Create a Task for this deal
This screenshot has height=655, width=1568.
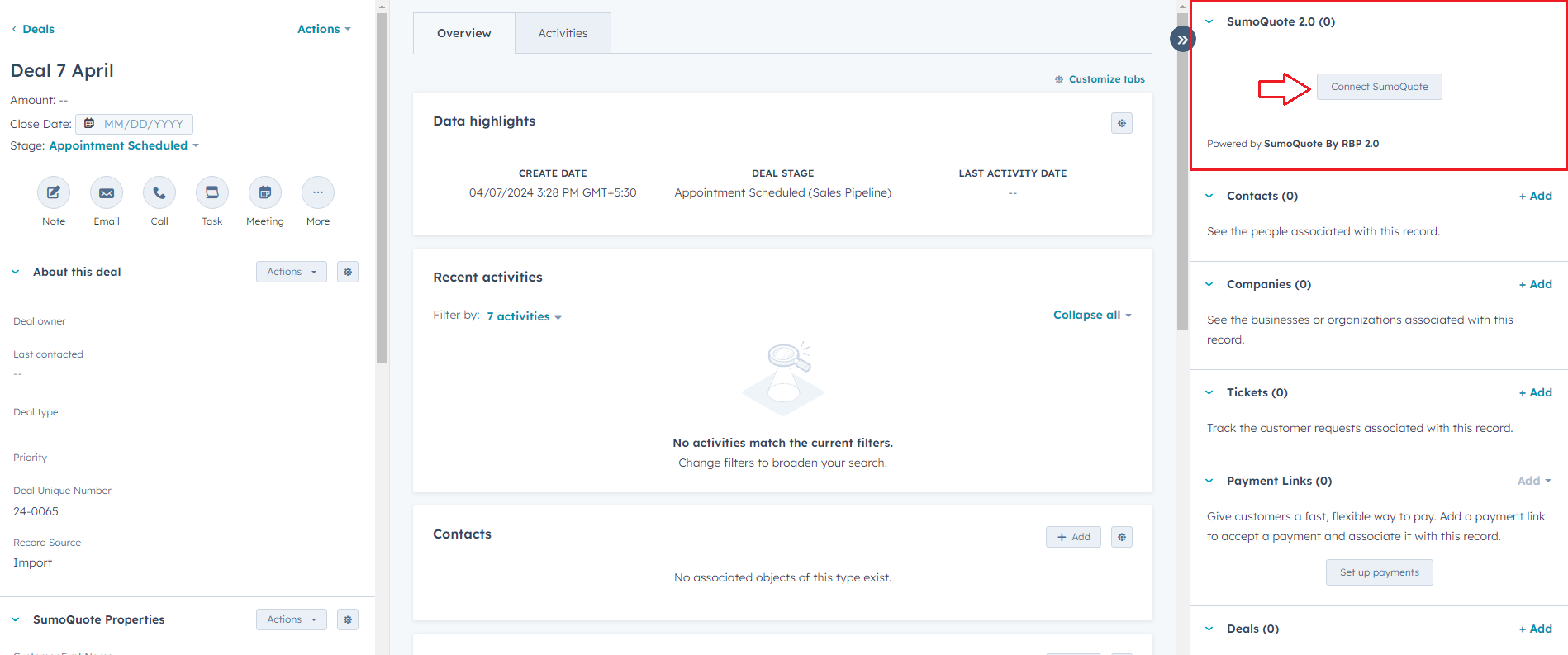[x=212, y=192]
